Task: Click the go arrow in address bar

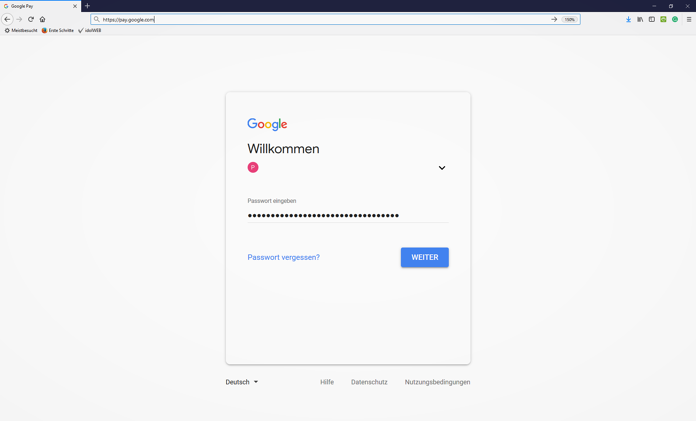Action: (x=554, y=19)
